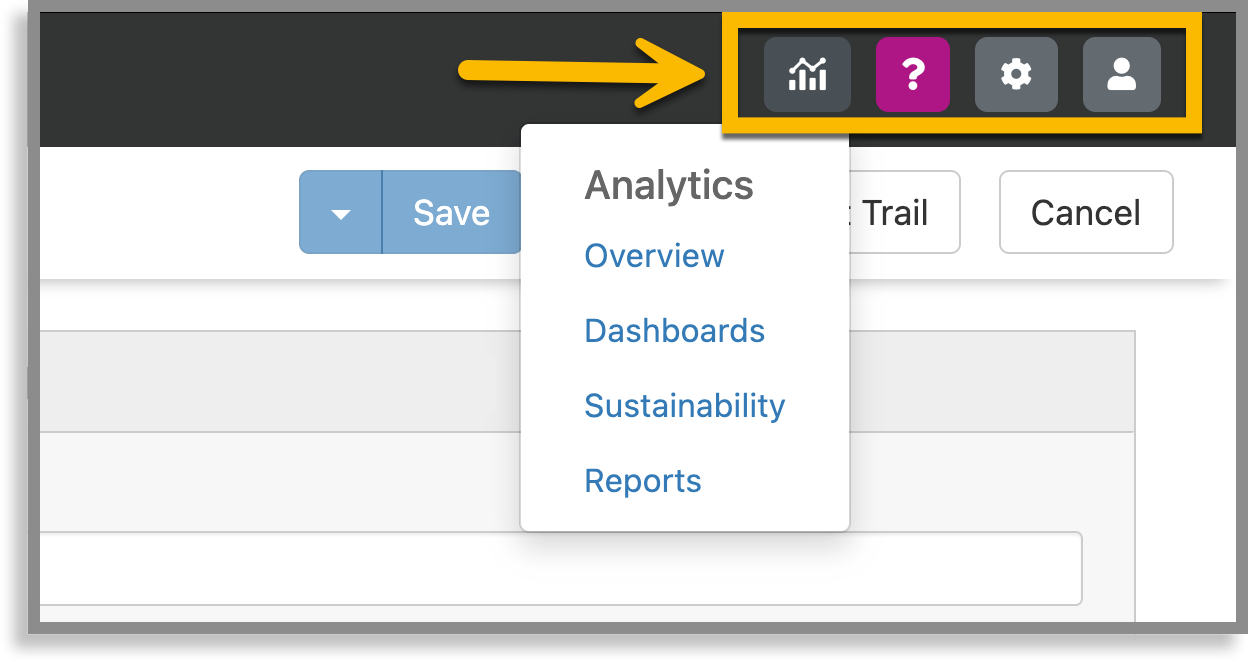The height and width of the screenshot is (662, 1248).
Task: Open the user profile icon
Action: [1121, 74]
